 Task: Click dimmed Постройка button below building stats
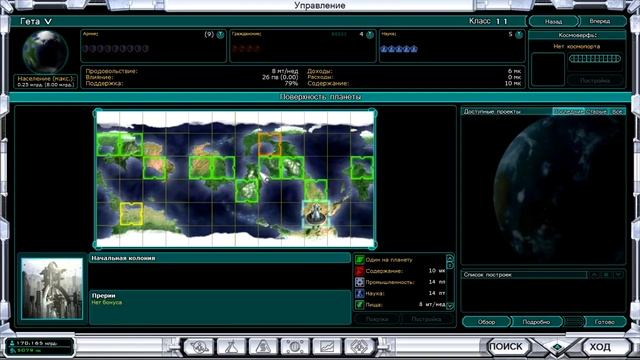tap(426, 319)
